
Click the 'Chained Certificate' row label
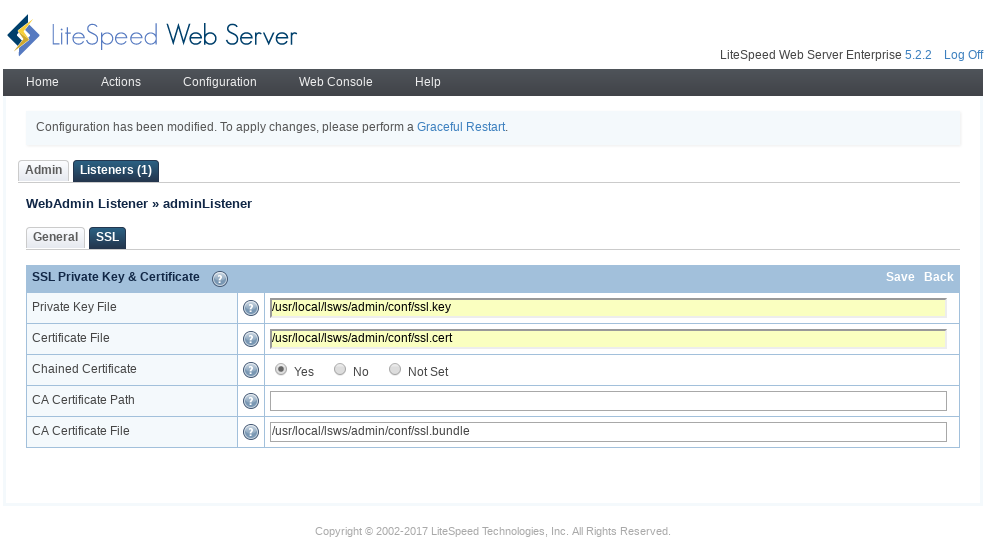(x=84, y=369)
